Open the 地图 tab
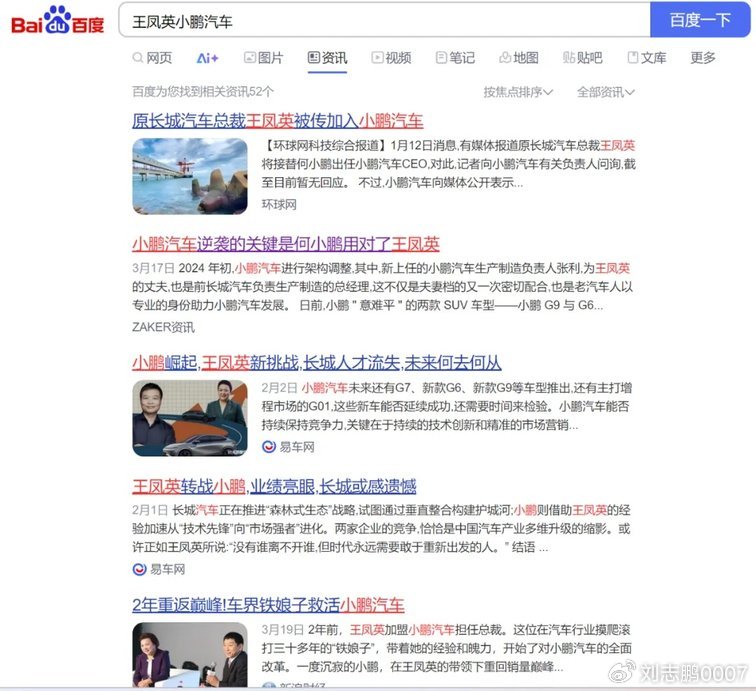Screen dimensions: 756x691 (x=519, y=58)
